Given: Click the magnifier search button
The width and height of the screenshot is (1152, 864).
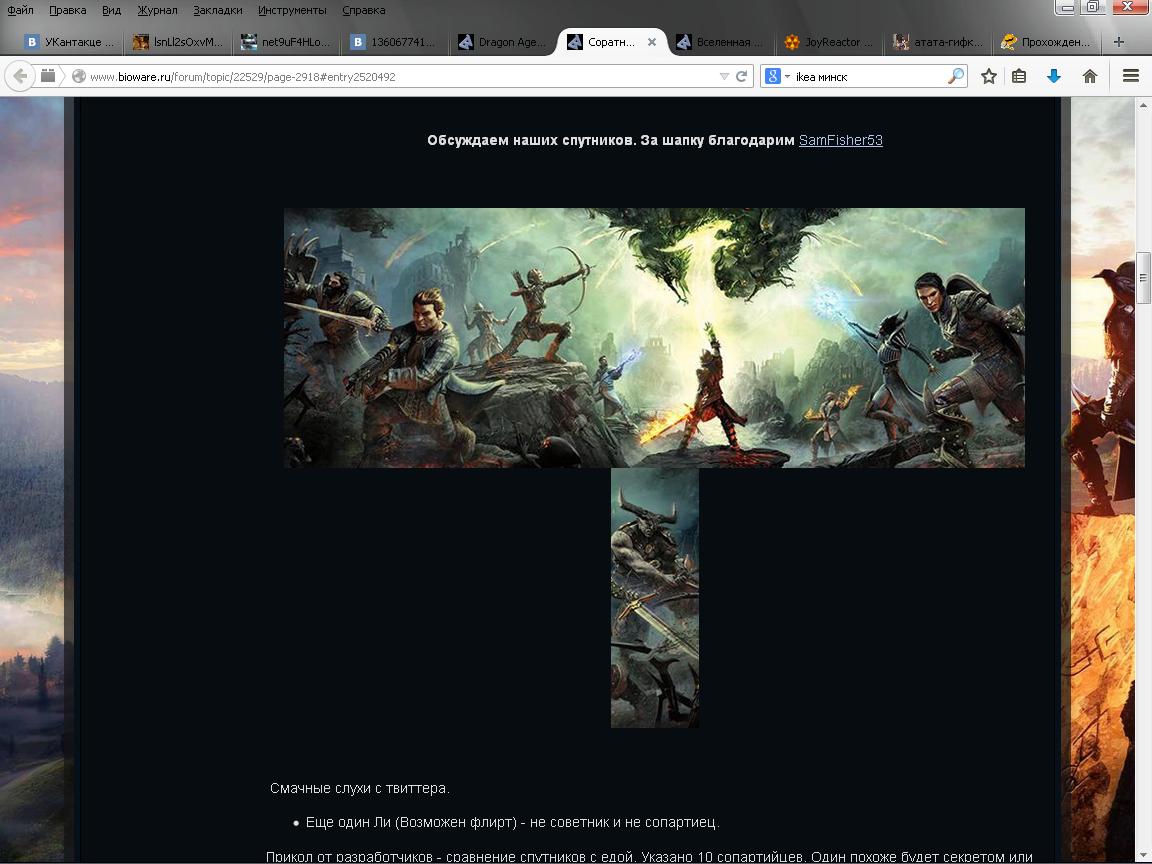Looking at the screenshot, I should (x=955, y=76).
